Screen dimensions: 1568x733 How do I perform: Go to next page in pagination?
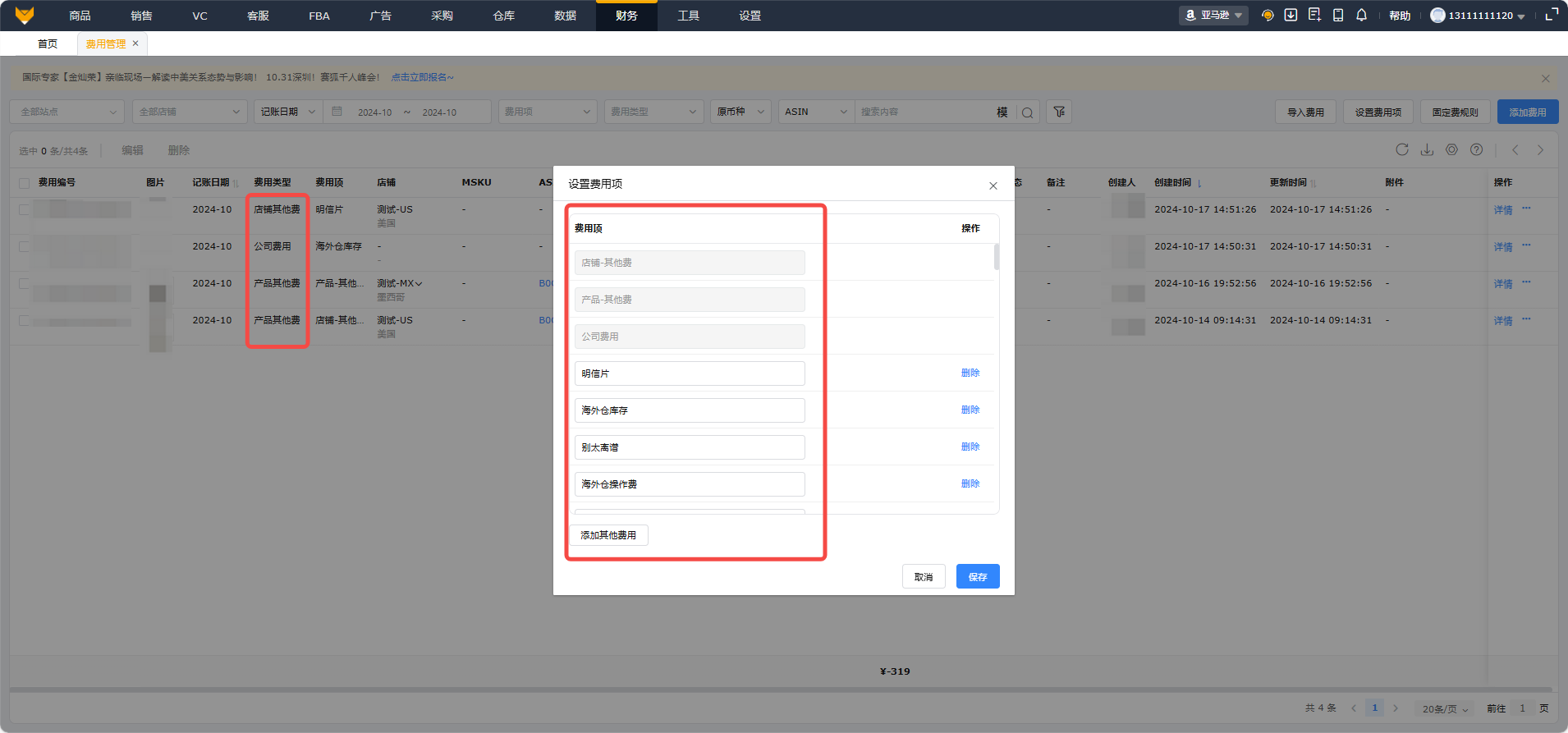[1396, 708]
